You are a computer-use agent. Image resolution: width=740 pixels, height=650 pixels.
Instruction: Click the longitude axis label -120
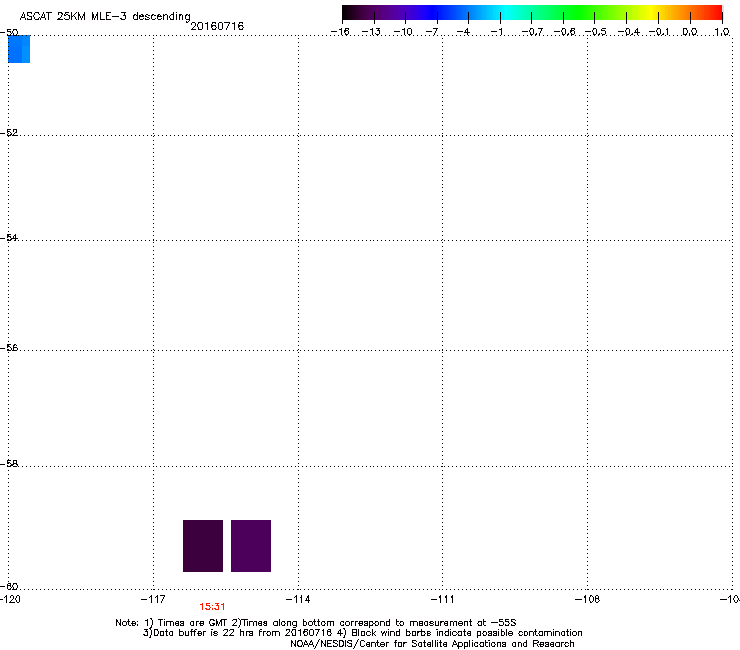pos(10,599)
